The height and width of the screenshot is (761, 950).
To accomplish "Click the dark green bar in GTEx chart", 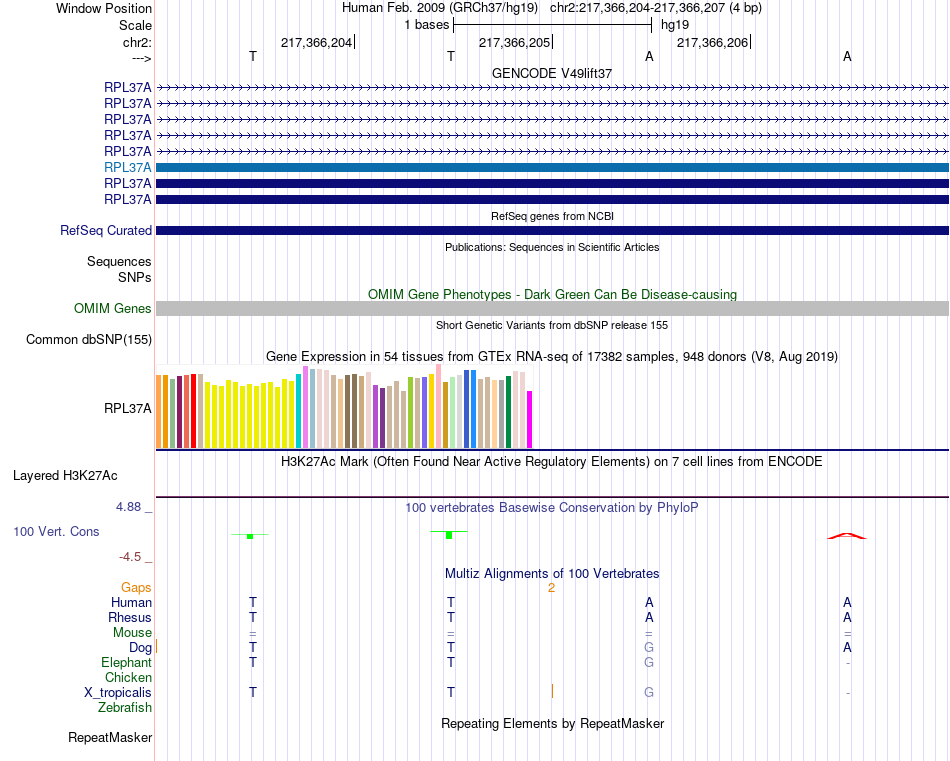I will 508,412.
